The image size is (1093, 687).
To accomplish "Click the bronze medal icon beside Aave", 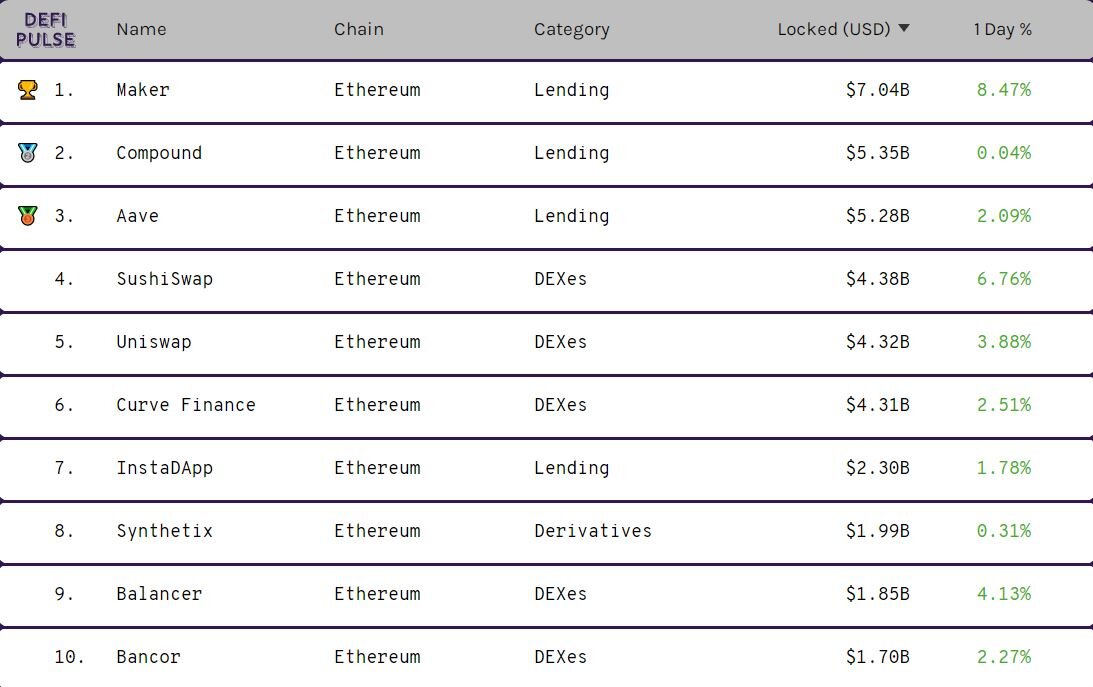I will 28,216.
